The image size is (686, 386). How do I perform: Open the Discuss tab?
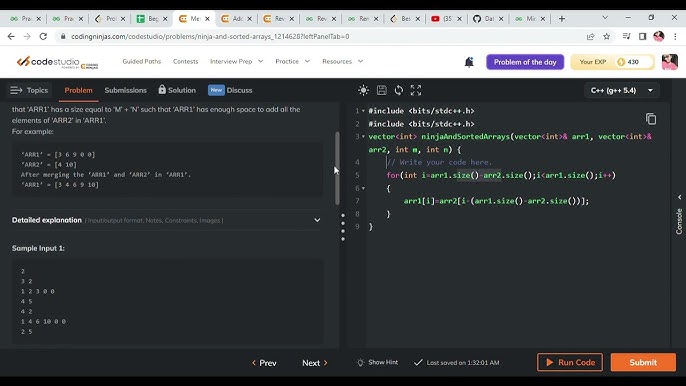pyautogui.click(x=230, y=90)
